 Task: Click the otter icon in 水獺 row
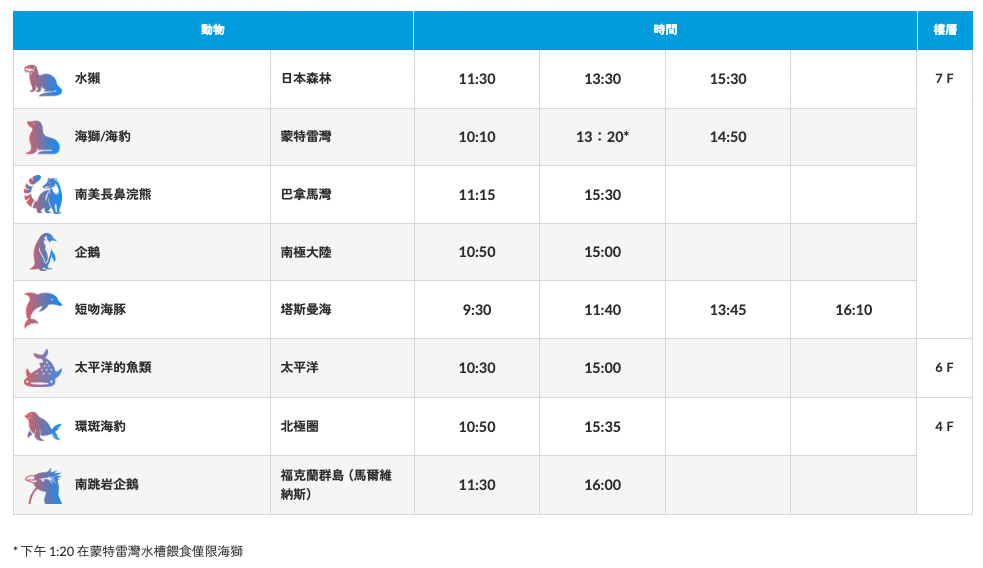point(43,80)
